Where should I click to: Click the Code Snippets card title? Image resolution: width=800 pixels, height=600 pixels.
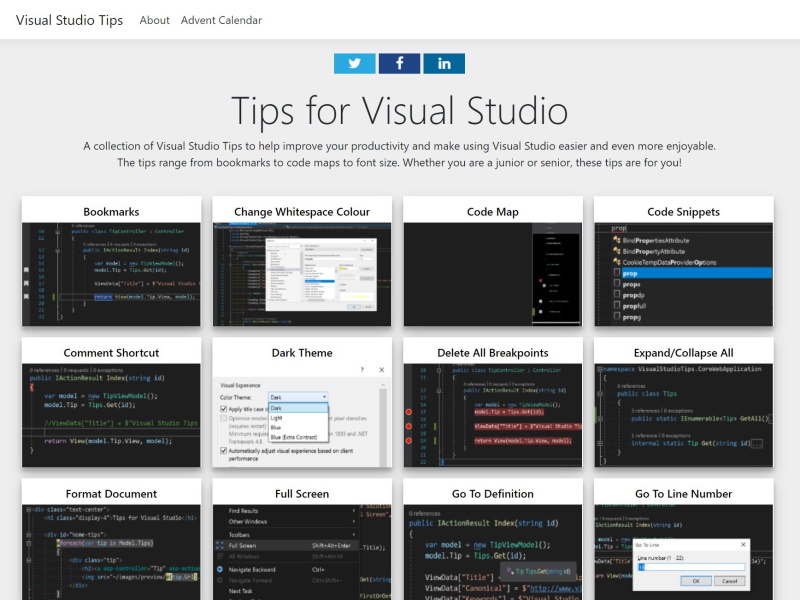pos(684,212)
